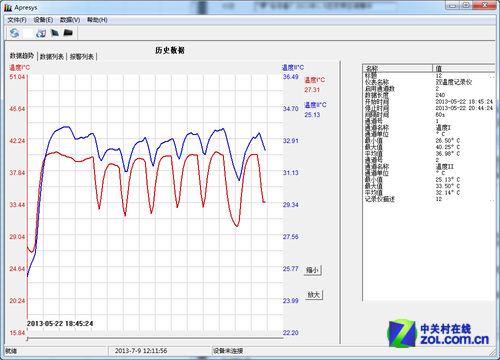Open the 数据(V) menu
The width and height of the screenshot is (500, 360).
click(x=70, y=20)
